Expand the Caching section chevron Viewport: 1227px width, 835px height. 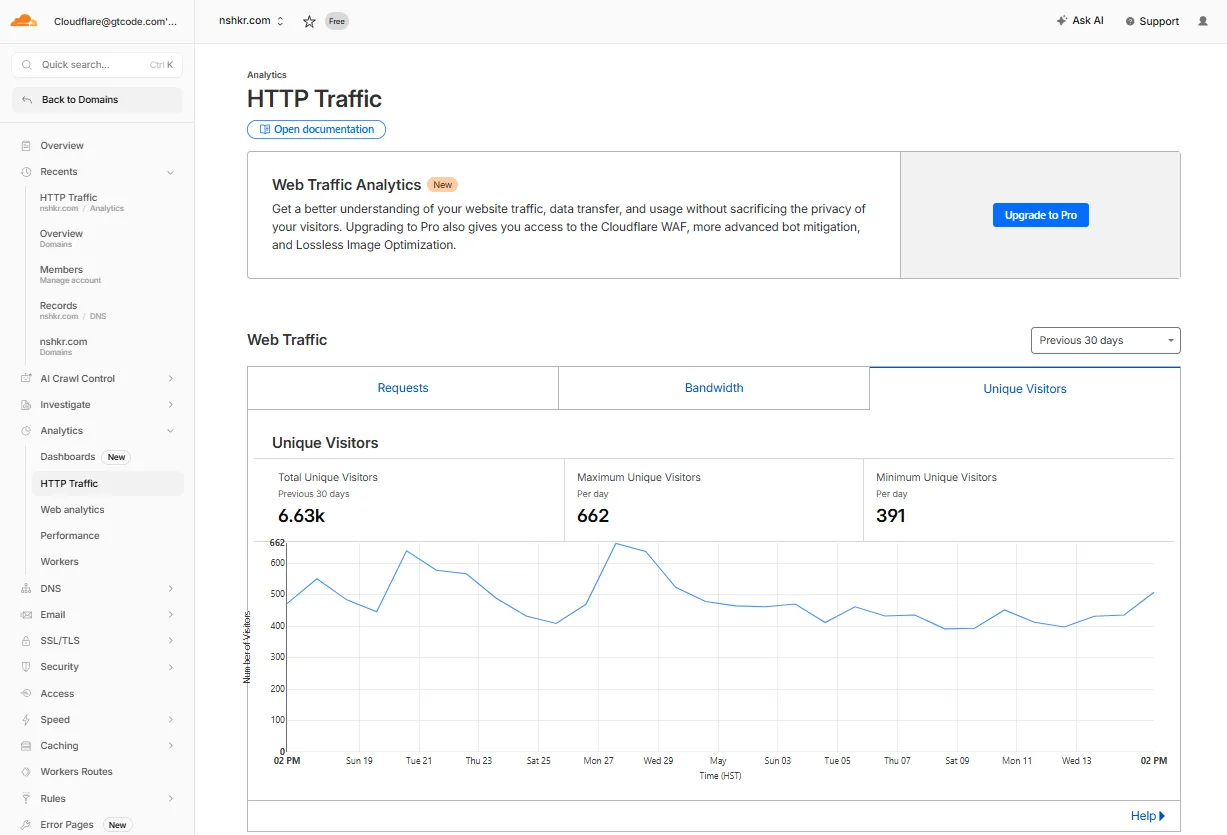coord(171,746)
